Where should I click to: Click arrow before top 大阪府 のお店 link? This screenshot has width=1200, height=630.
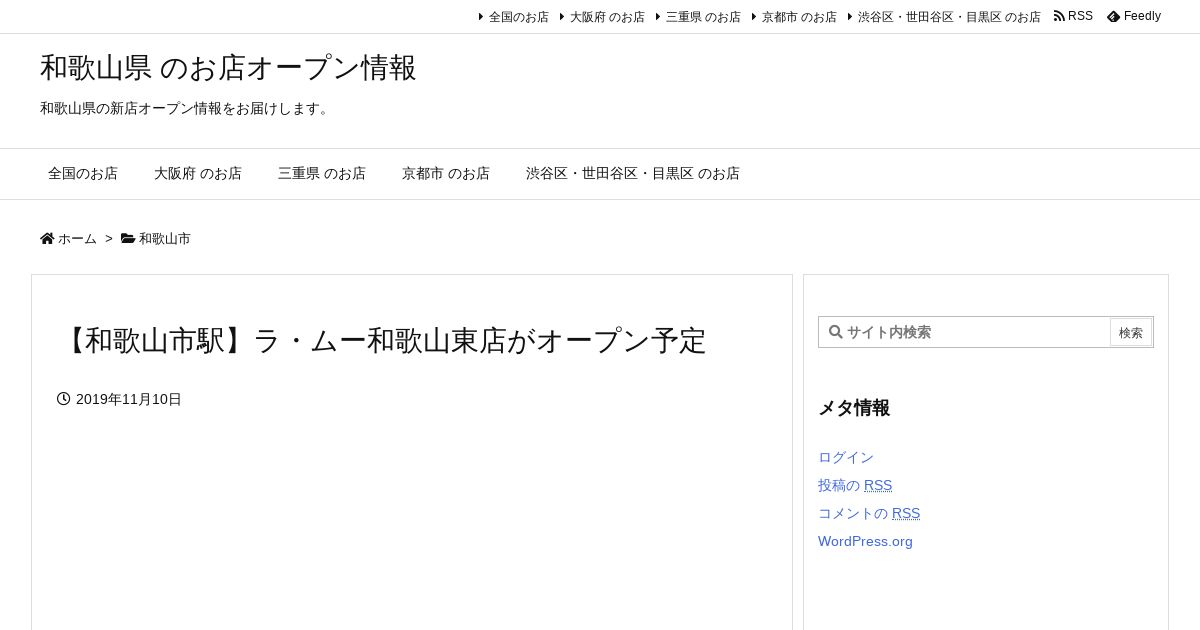[562, 17]
